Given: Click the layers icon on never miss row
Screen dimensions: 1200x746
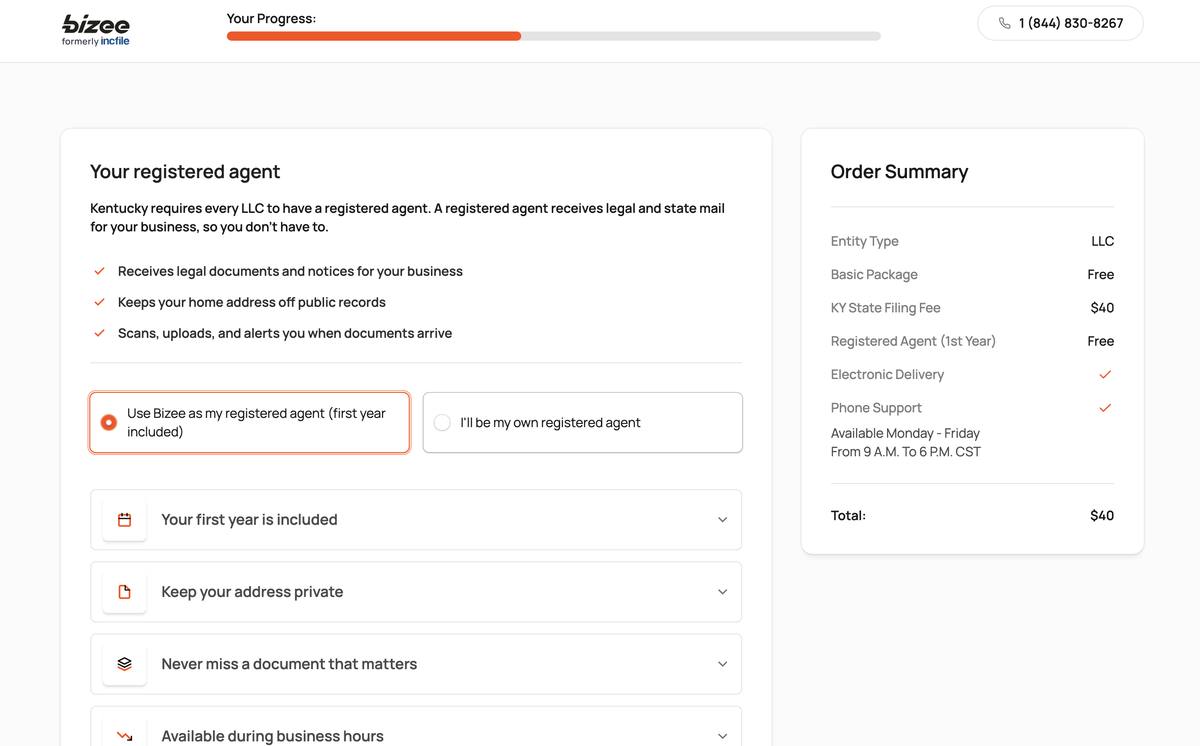Looking at the screenshot, I should pos(125,664).
